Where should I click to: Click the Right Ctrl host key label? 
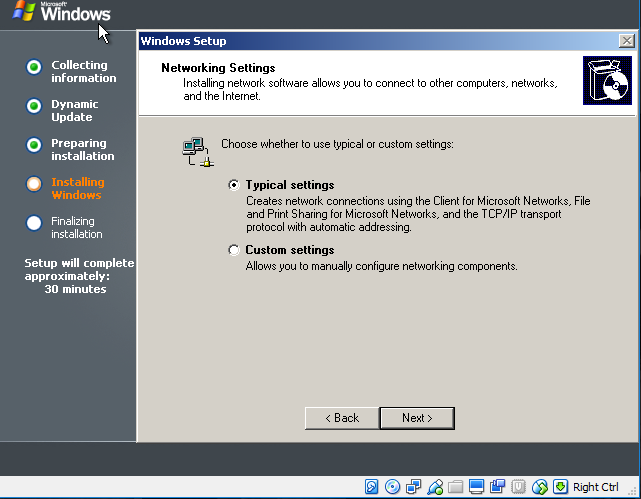coord(596,487)
